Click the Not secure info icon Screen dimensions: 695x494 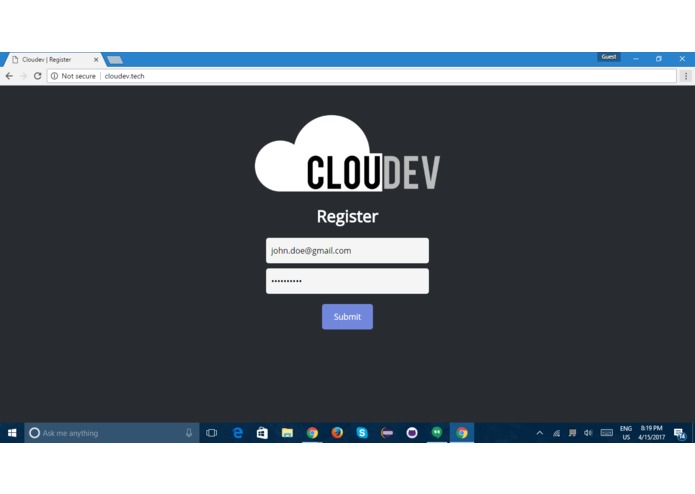click(x=55, y=76)
